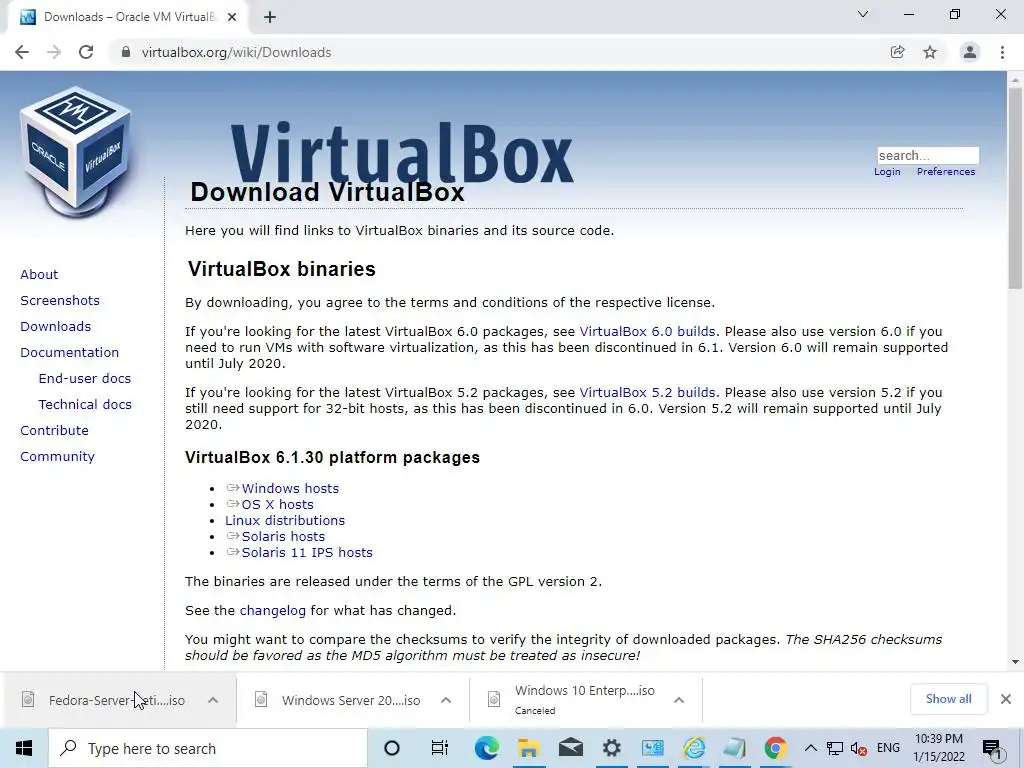
Task: Open File Explorer from taskbar
Action: (528, 748)
